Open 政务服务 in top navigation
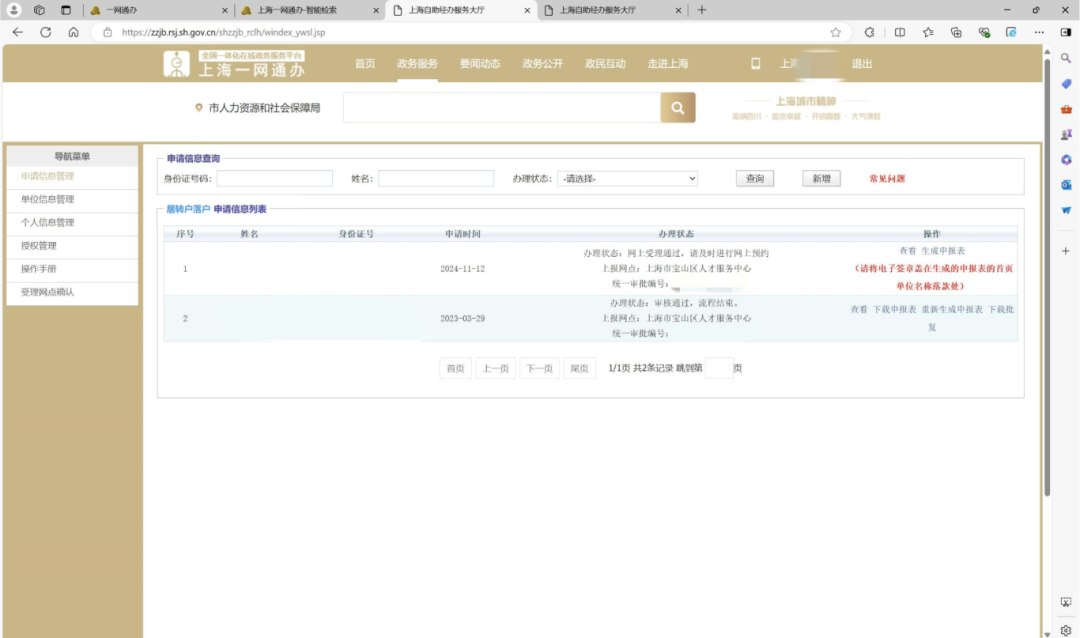 coord(417,64)
